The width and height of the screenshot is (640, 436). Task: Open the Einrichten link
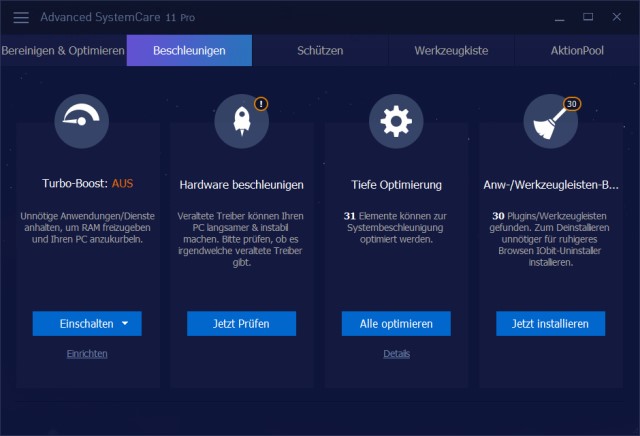point(87,354)
